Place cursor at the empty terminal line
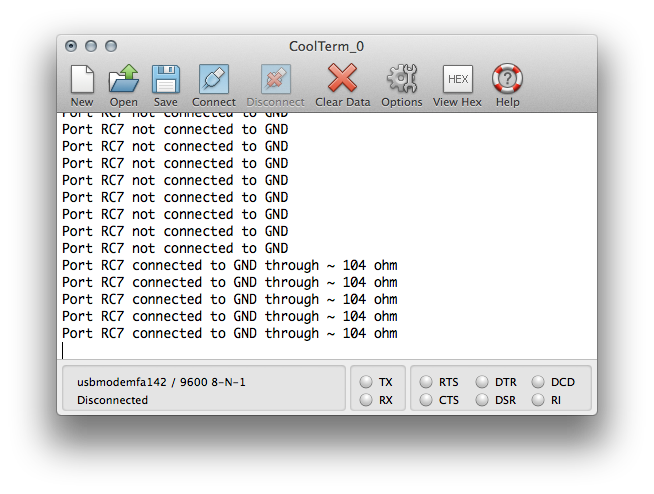The height and width of the screenshot is (494, 654). 327,350
